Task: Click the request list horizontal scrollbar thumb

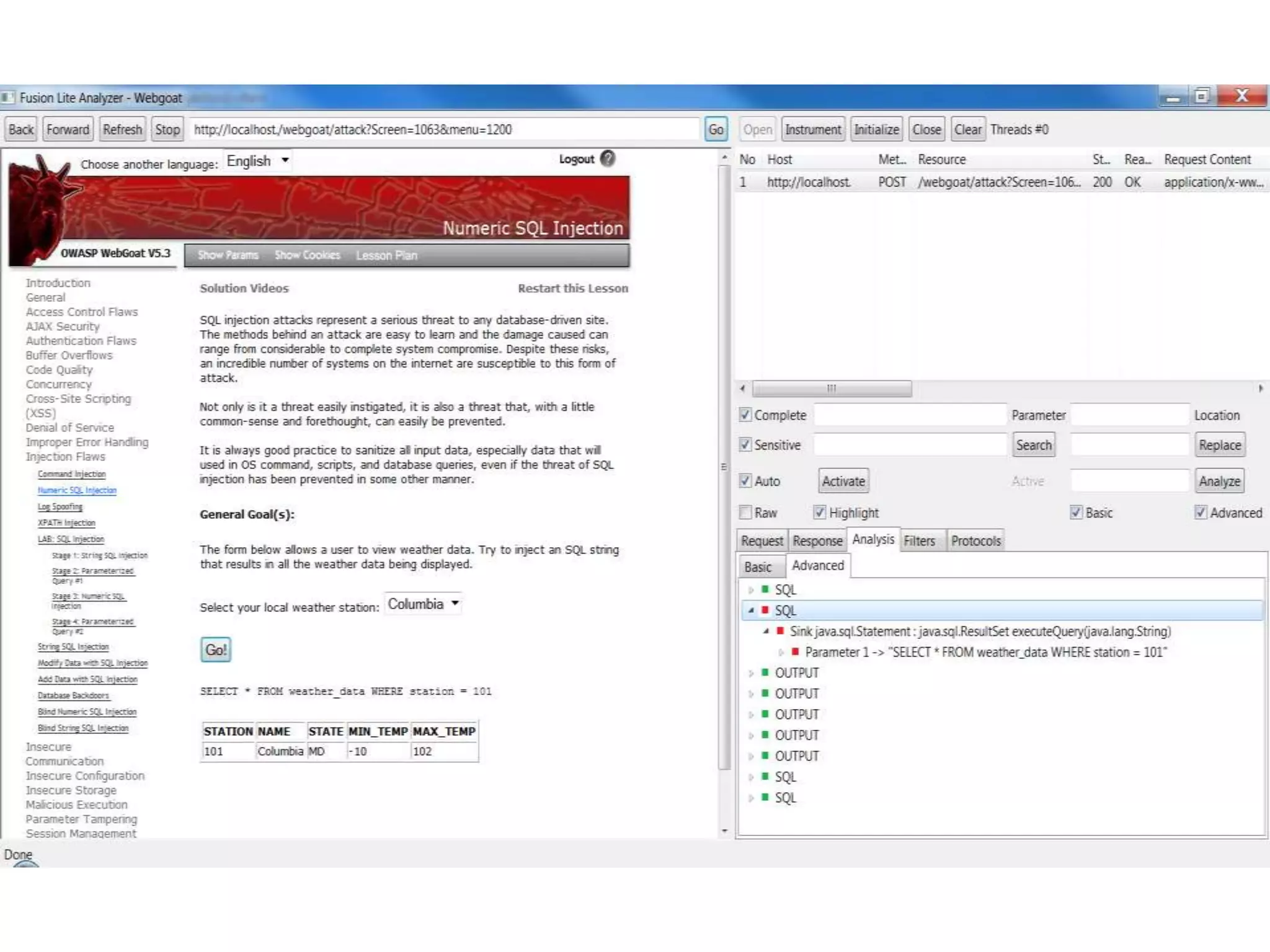Action: point(831,389)
